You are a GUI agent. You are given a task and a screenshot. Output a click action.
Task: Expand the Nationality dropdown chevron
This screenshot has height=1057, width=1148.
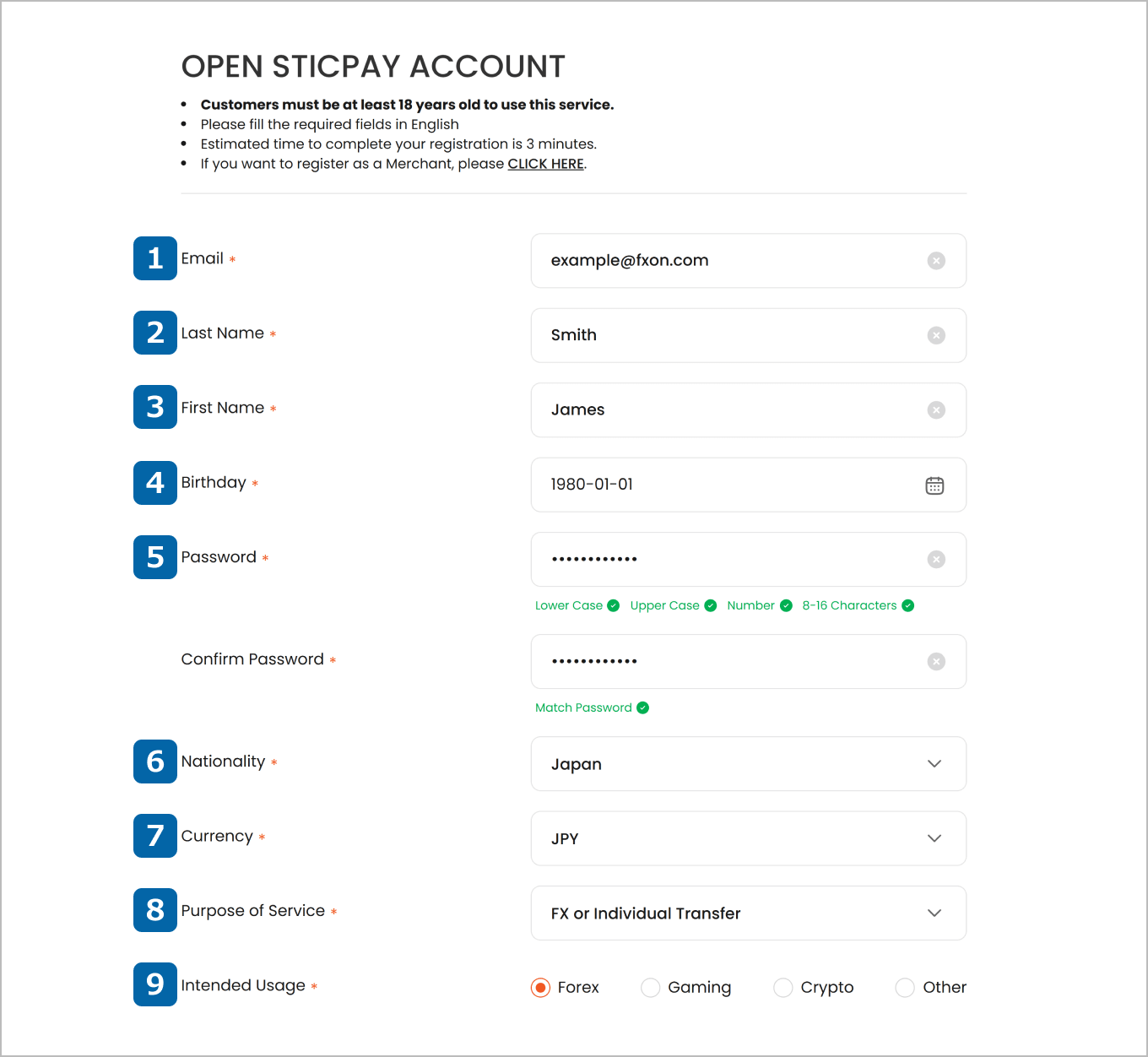tap(934, 763)
